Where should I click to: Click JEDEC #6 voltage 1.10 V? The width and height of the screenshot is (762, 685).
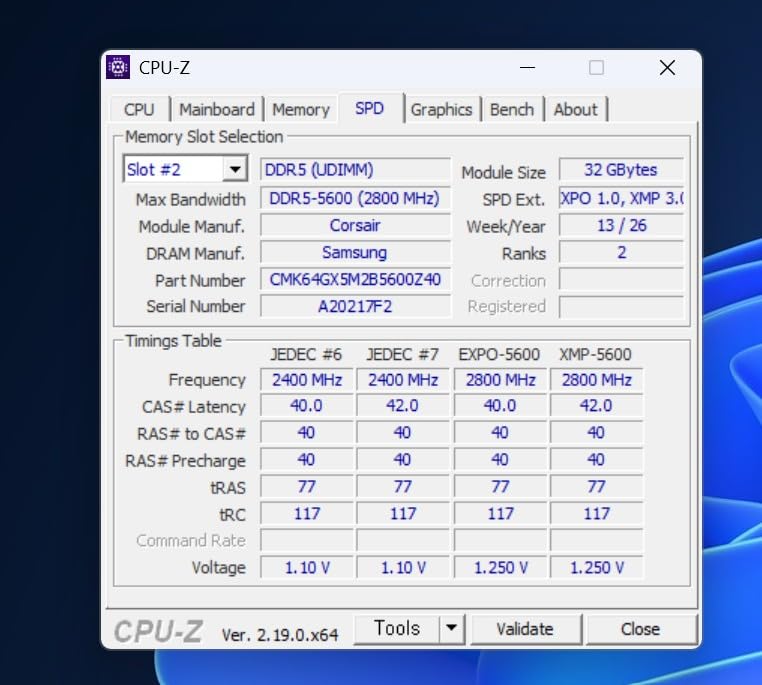coord(307,567)
